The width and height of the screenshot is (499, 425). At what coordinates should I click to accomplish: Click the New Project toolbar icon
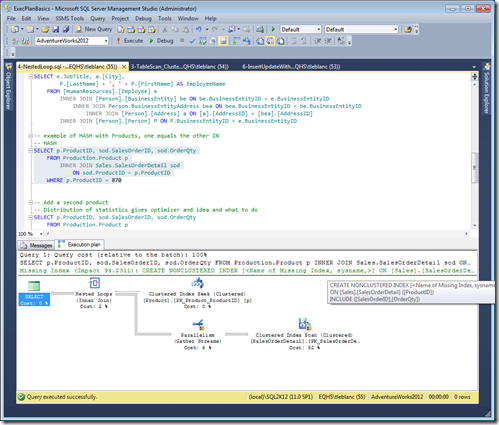[15, 29]
